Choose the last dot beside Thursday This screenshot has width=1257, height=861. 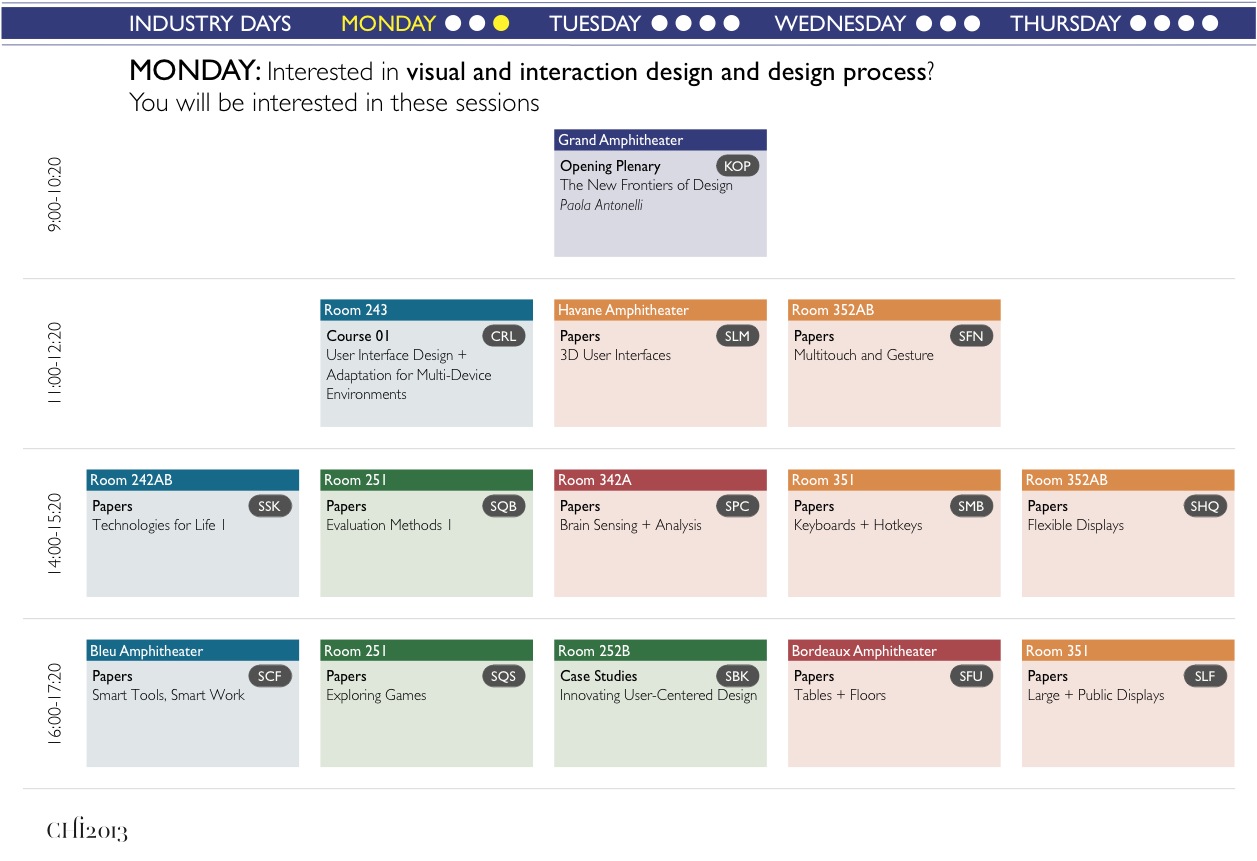point(1211,23)
